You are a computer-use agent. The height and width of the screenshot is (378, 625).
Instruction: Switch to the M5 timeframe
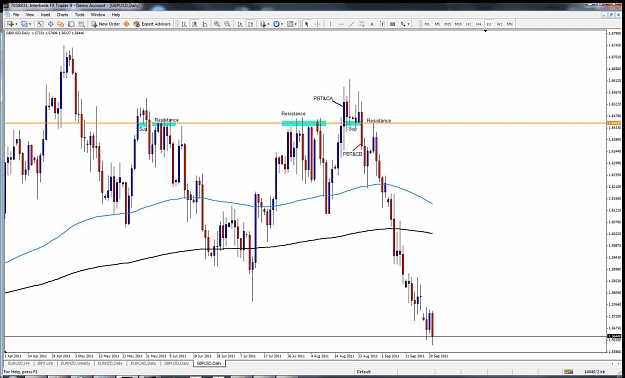click(x=437, y=24)
